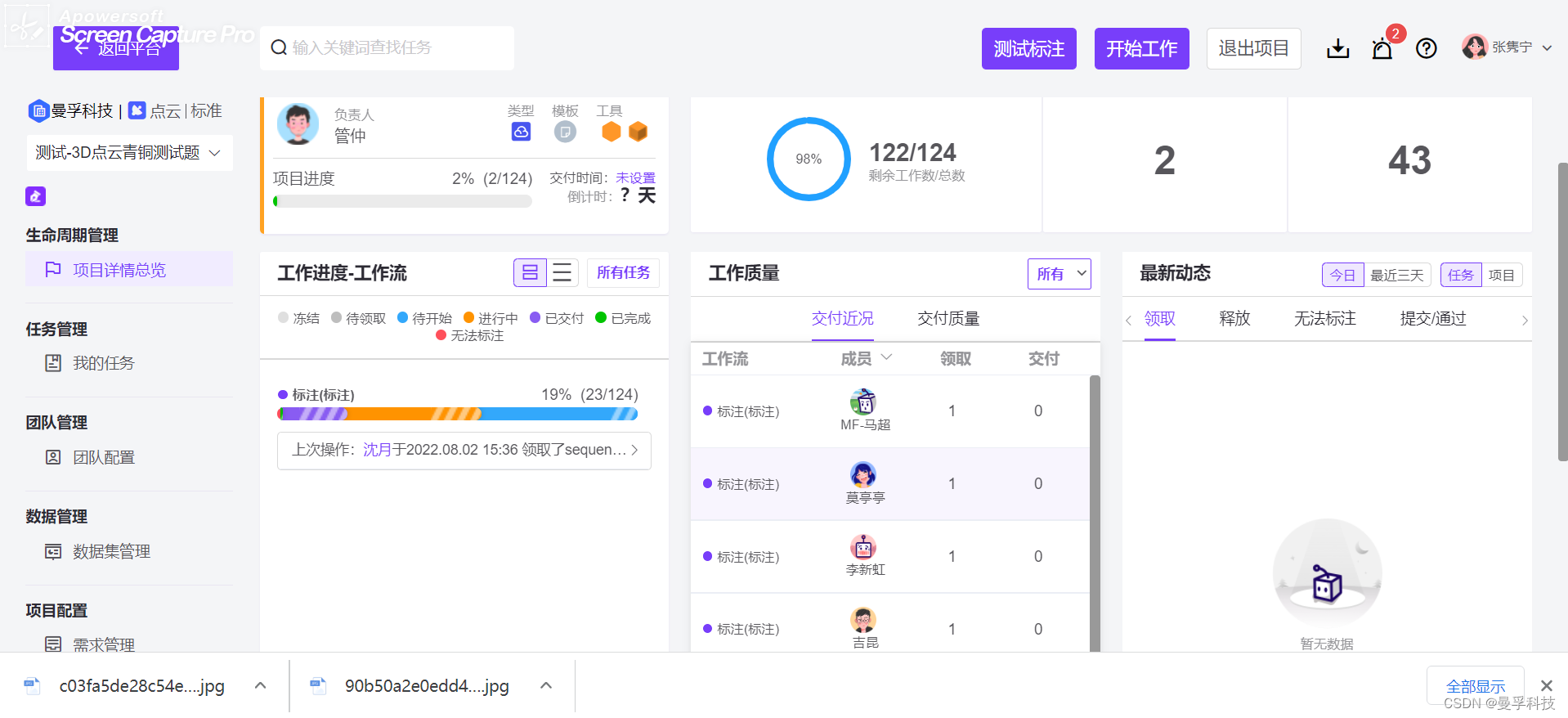
Task: Click the 所有任务 button
Action: pos(623,272)
